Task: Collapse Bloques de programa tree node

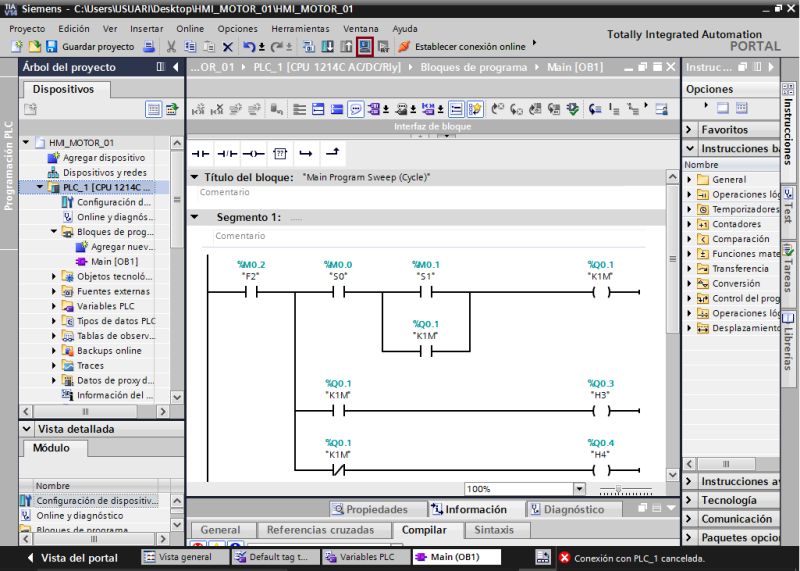Action: coord(54,232)
